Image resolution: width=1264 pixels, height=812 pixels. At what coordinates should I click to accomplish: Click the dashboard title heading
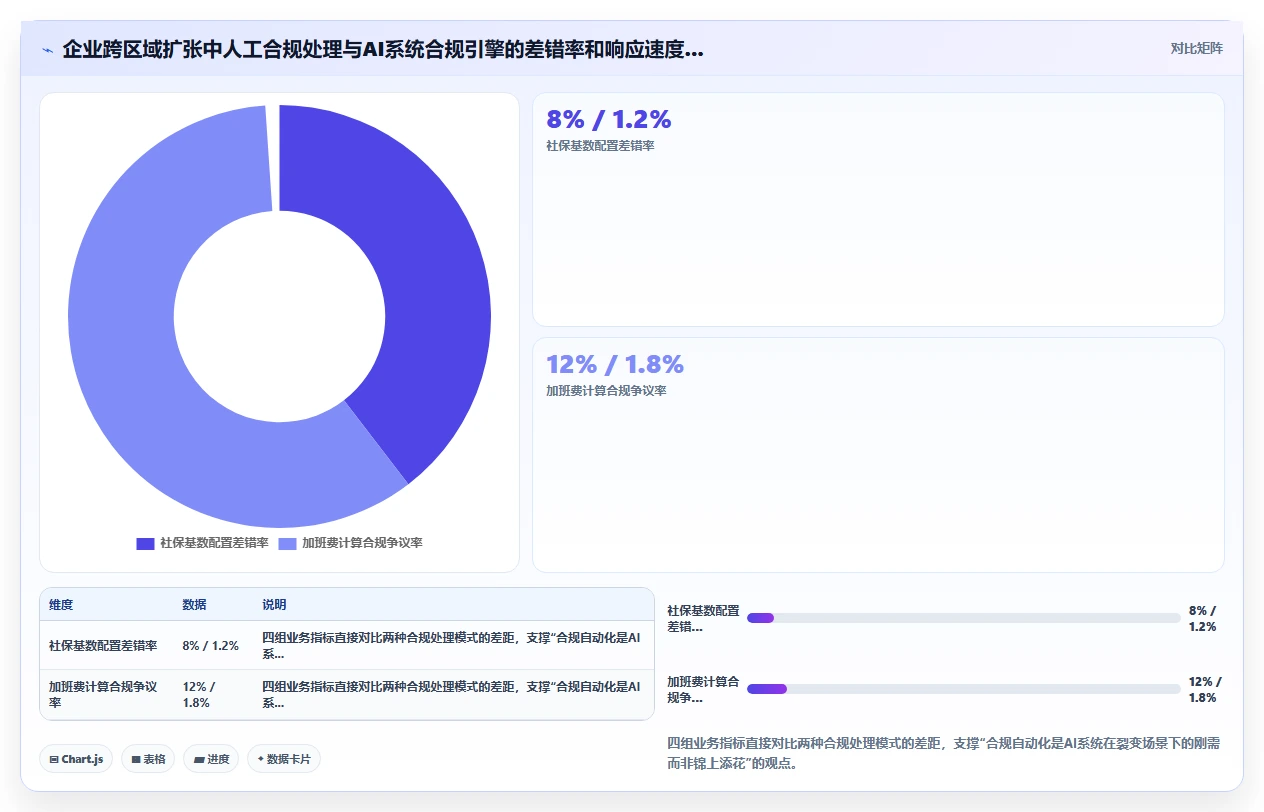coord(383,49)
